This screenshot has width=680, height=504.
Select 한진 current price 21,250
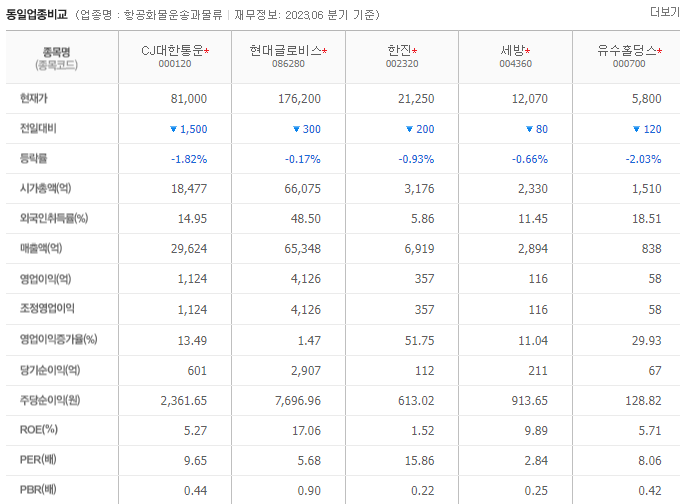point(416,99)
